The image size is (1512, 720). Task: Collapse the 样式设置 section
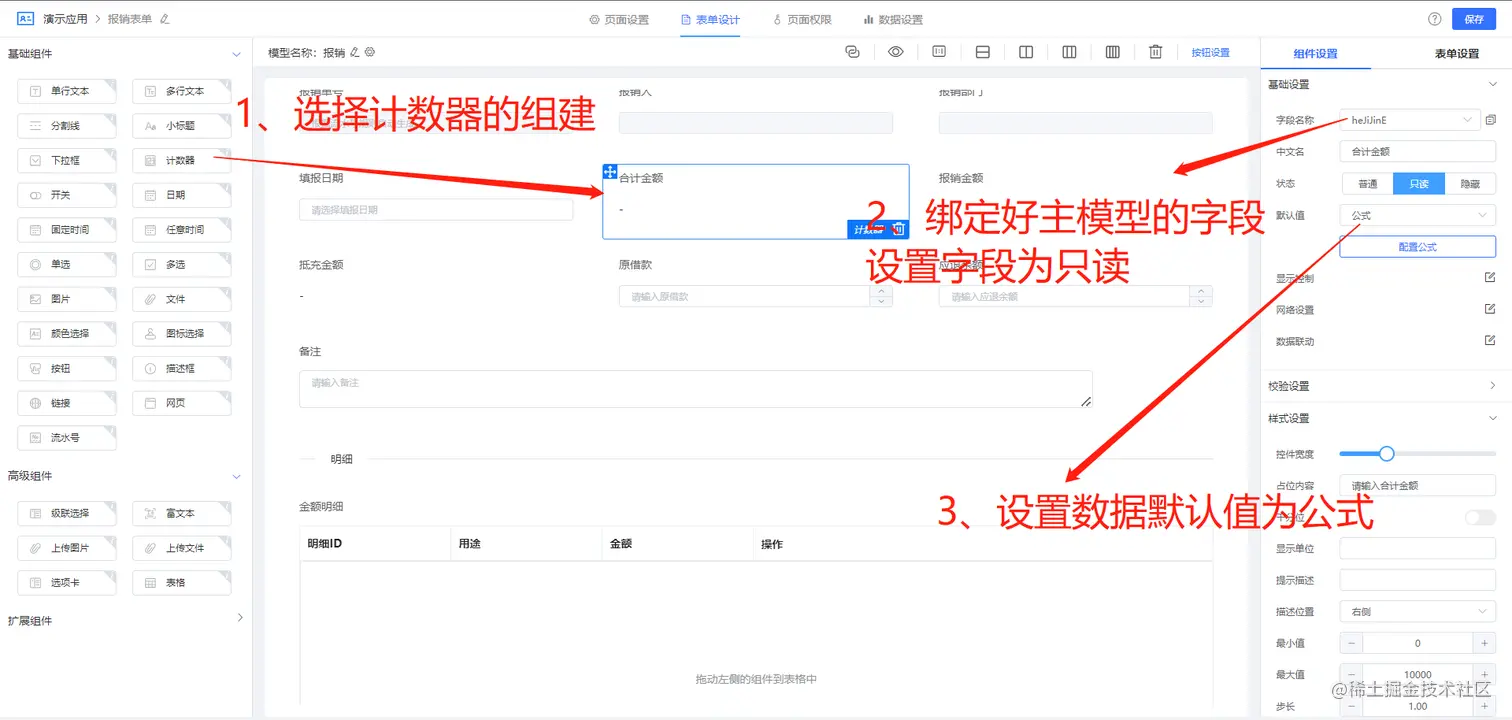[x=1493, y=418]
